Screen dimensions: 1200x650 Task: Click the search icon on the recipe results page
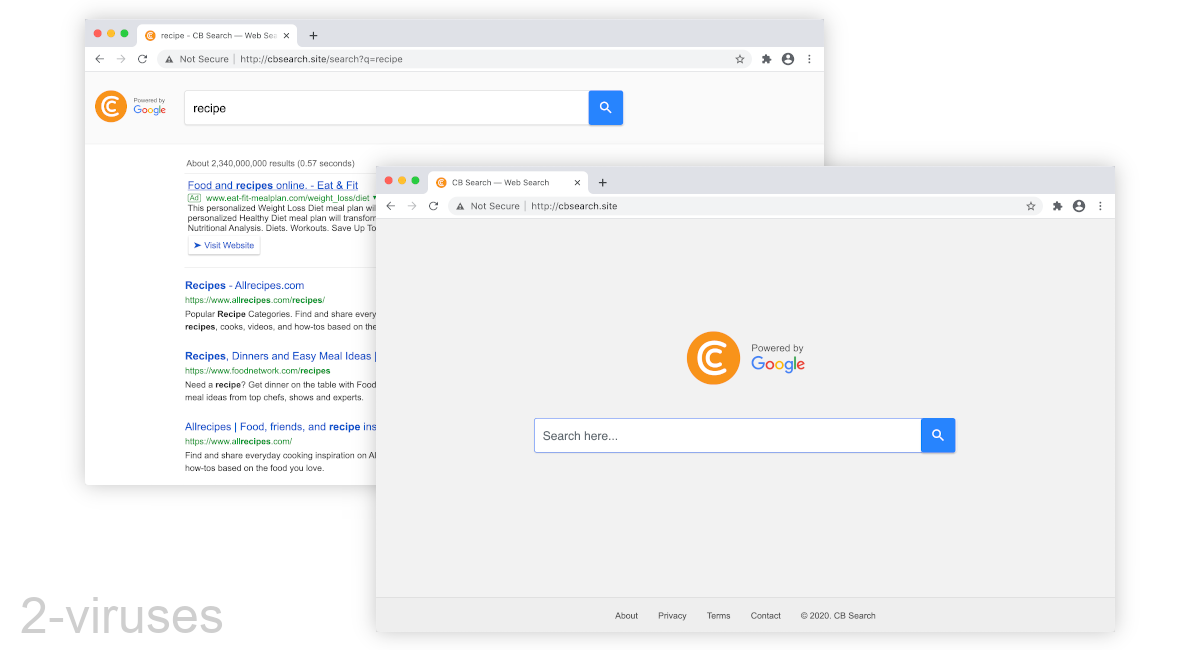coord(605,107)
